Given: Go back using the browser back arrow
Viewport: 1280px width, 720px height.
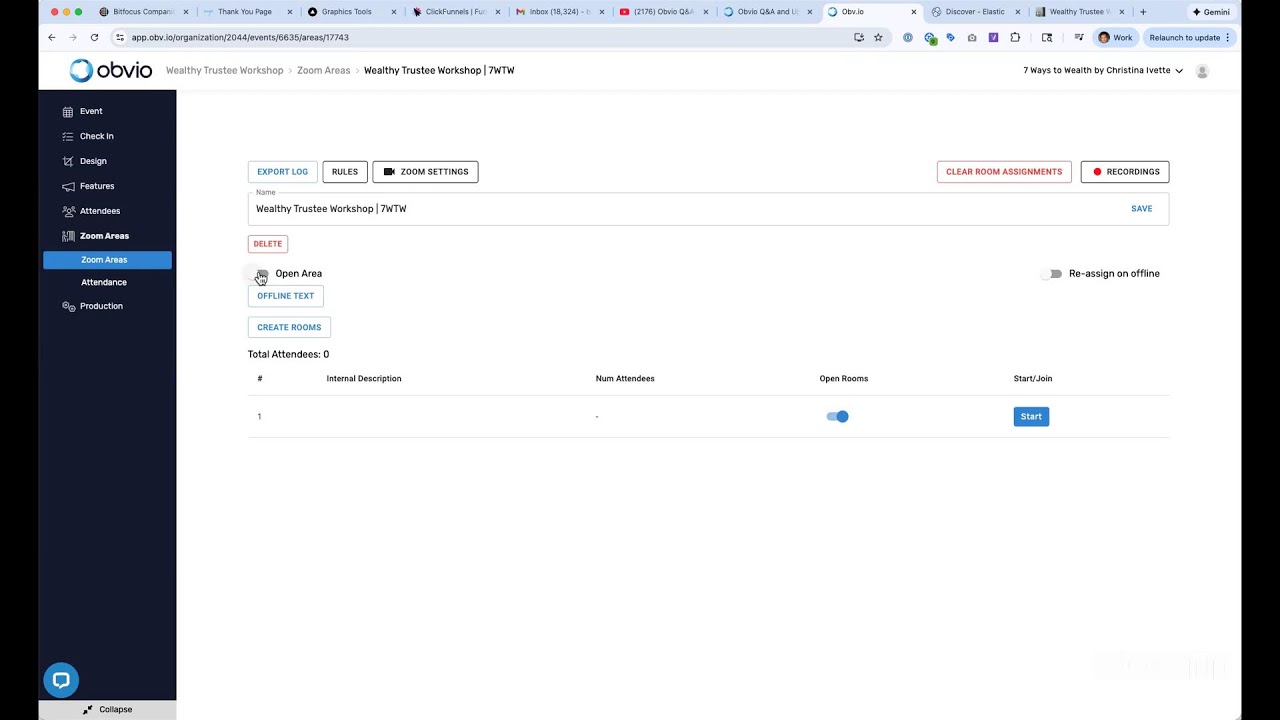Looking at the screenshot, I should [52, 37].
